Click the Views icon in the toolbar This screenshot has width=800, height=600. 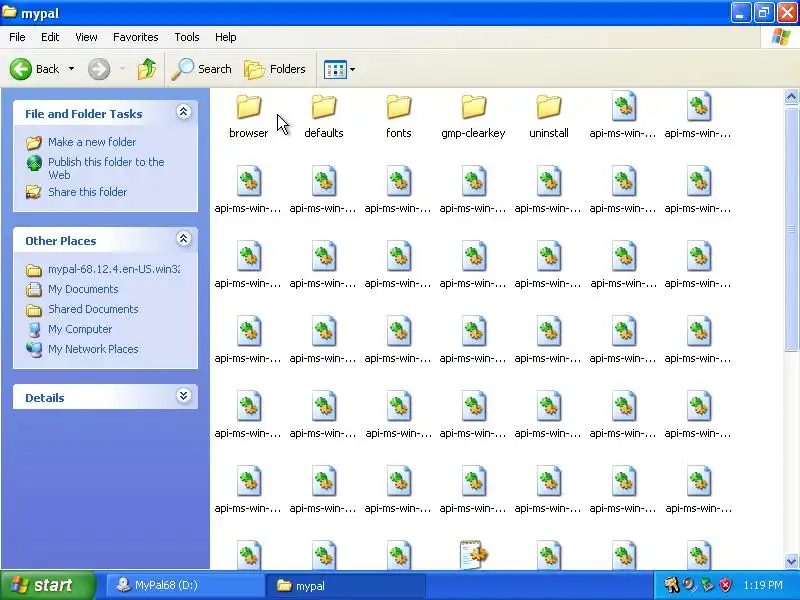click(x=335, y=69)
